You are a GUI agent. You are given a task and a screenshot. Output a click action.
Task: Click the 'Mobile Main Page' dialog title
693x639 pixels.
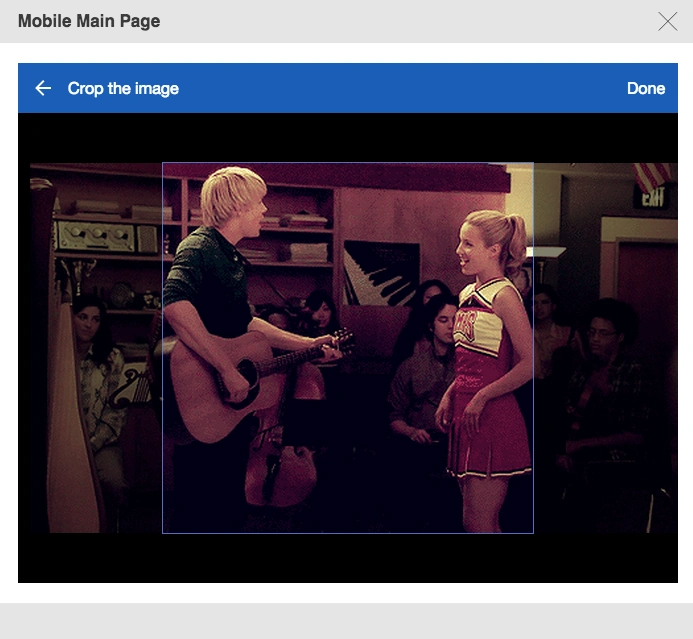pyautogui.click(x=89, y=21)
